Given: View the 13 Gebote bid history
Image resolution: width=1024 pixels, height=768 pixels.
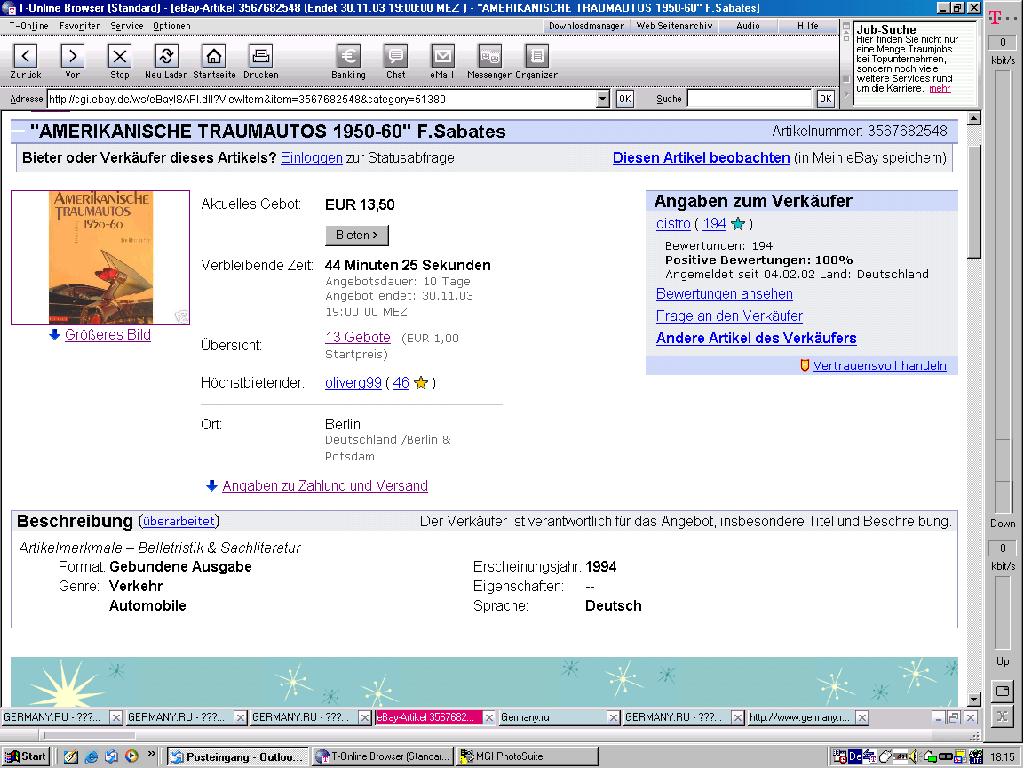Looking at the screenshot, I should pos(358,338).
